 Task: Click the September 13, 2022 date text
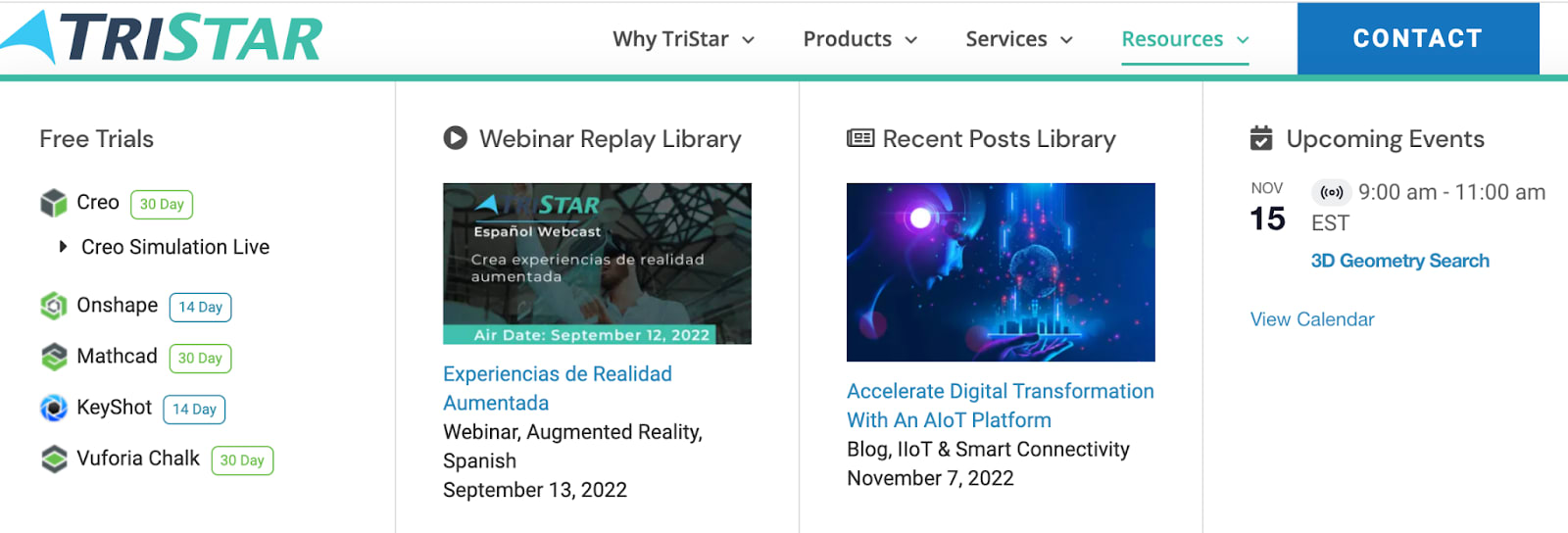click(535, 490)
